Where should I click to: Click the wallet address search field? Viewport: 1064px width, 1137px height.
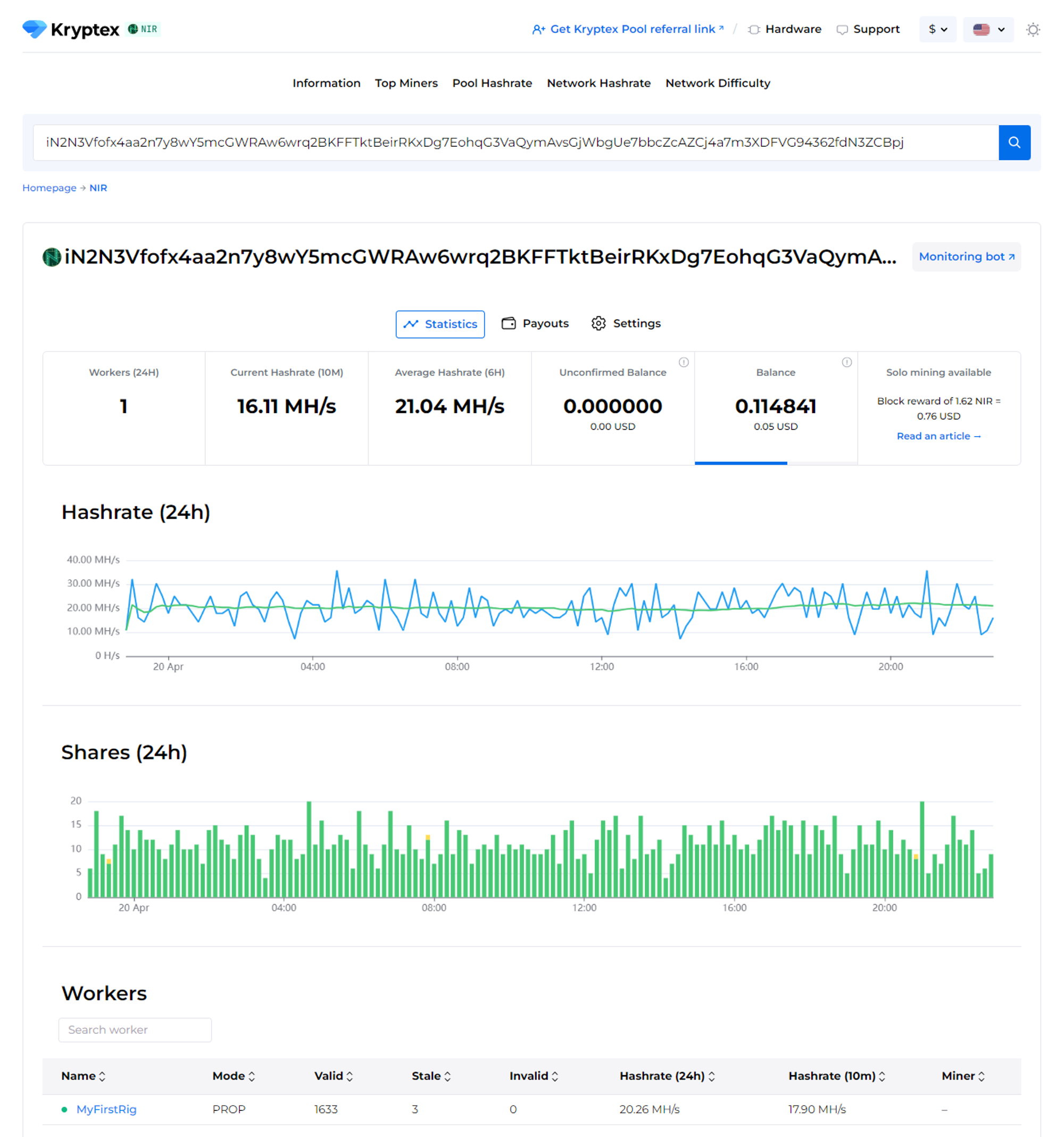point(516,143)
